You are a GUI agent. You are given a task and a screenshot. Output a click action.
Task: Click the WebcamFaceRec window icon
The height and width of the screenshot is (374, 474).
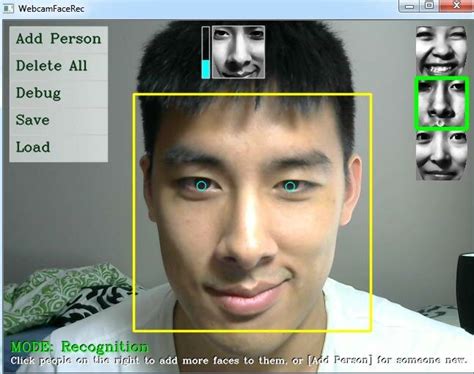click(8, 8)
